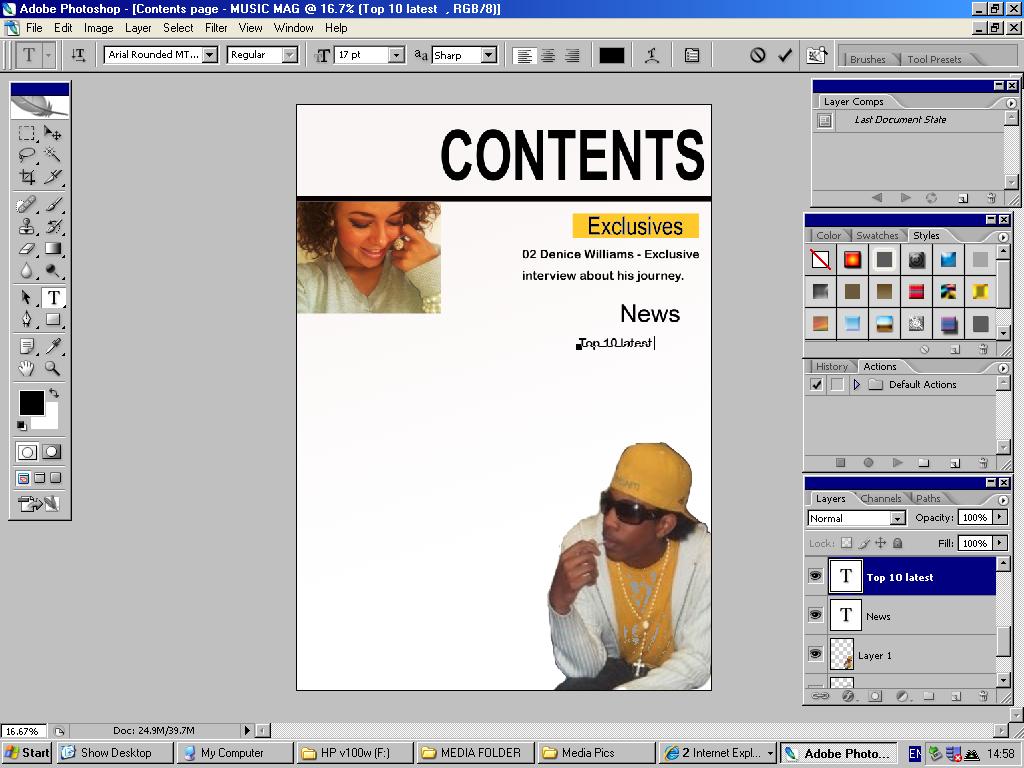
Task: Click the Create warped text icon
Action: point(652,56)
